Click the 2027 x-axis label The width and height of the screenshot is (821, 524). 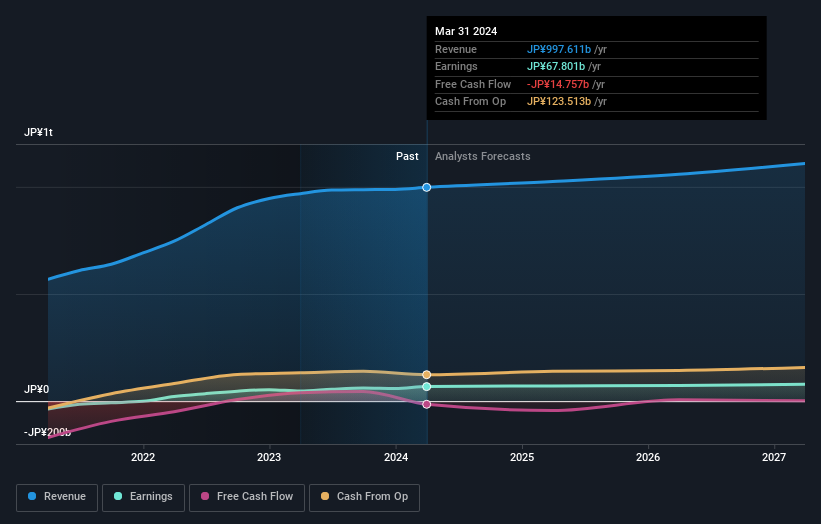[x=774, y=458]
